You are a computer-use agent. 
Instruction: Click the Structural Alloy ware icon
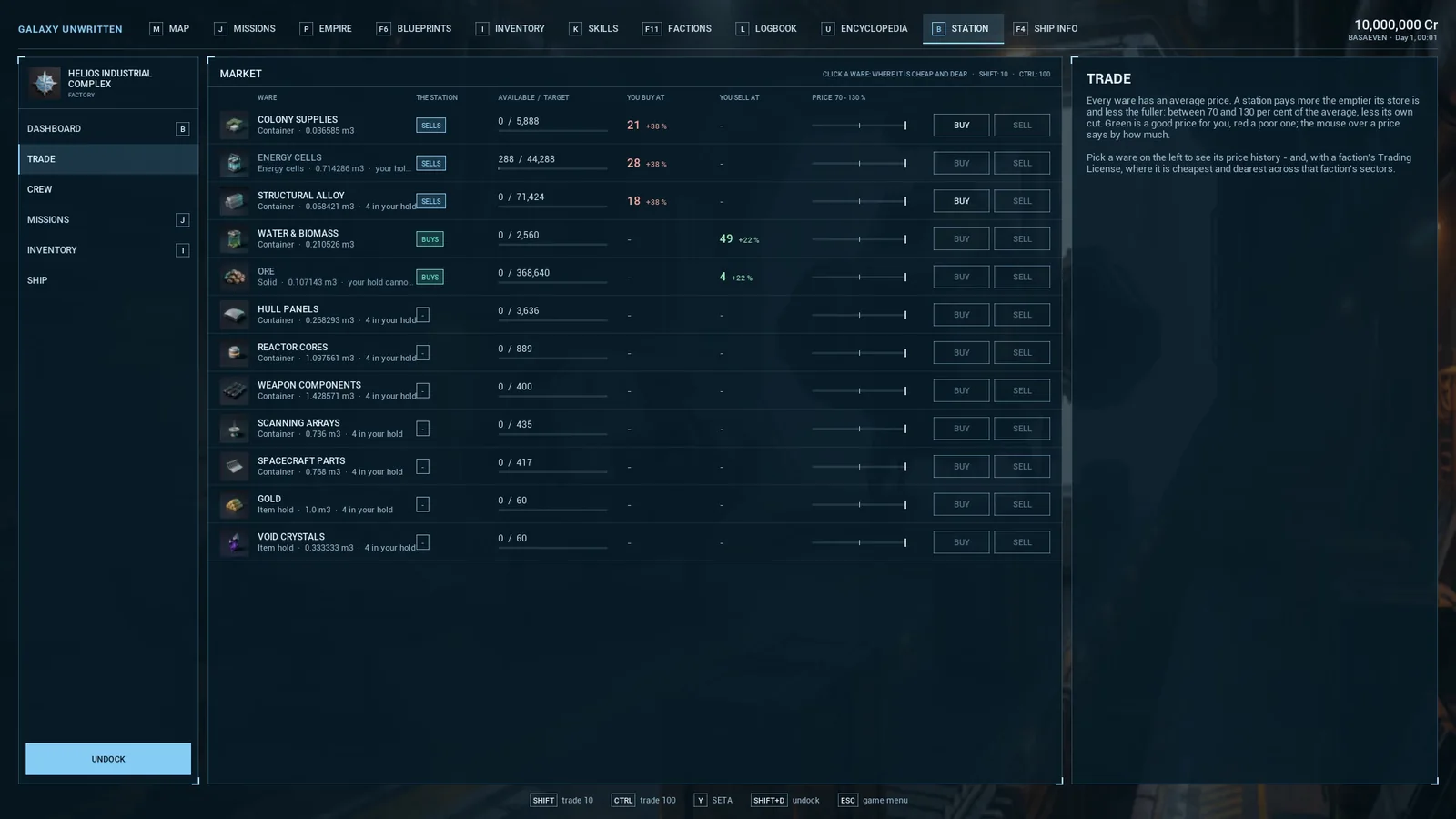tap(234, 201)
